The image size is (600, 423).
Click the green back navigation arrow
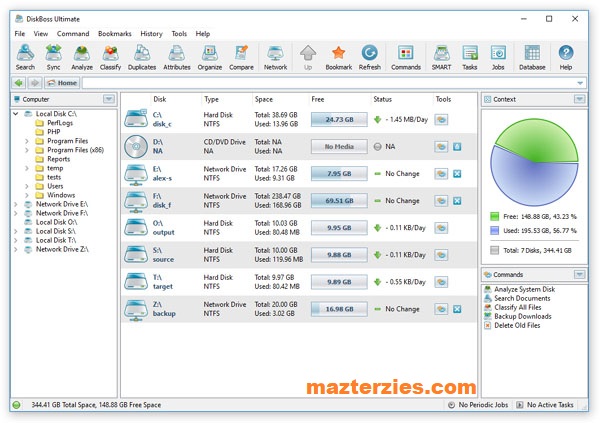(19, 83)
